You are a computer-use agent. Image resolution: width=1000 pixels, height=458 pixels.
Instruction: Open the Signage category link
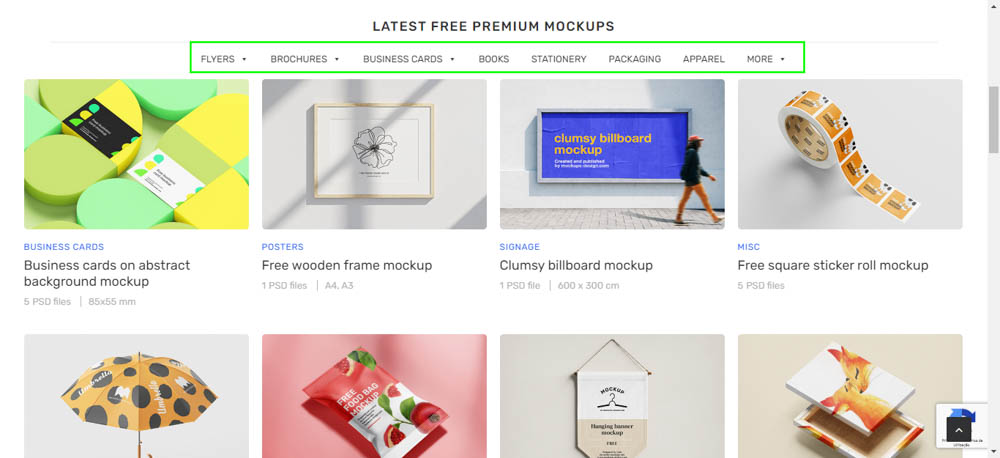click(x=520, y=247)
